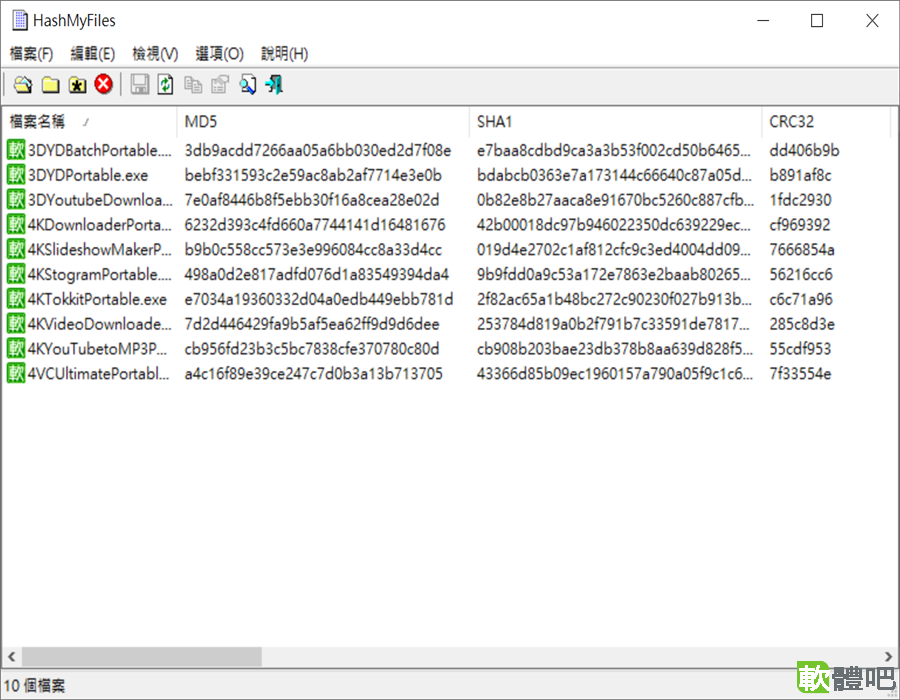Click CRC32 value 7f33554e
900x700 pixels.
pyautogui.click(x=800, y=374)
